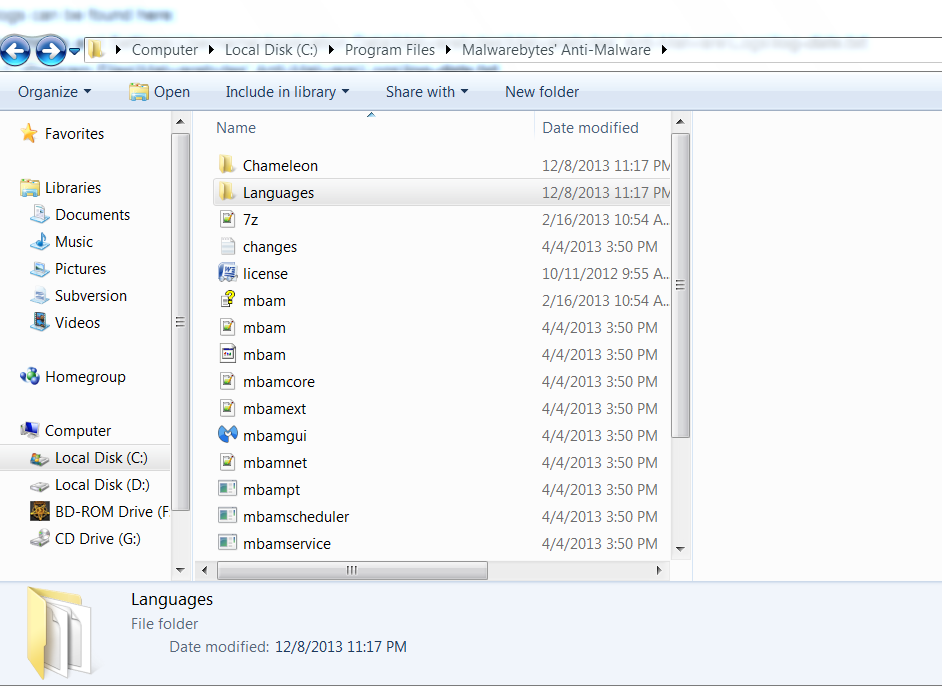Image resolution: width=942 pixels, height=688 pixels.
Task: Select Local Disk (C:) in the address breadcrumb
Action: coord(271,50)
